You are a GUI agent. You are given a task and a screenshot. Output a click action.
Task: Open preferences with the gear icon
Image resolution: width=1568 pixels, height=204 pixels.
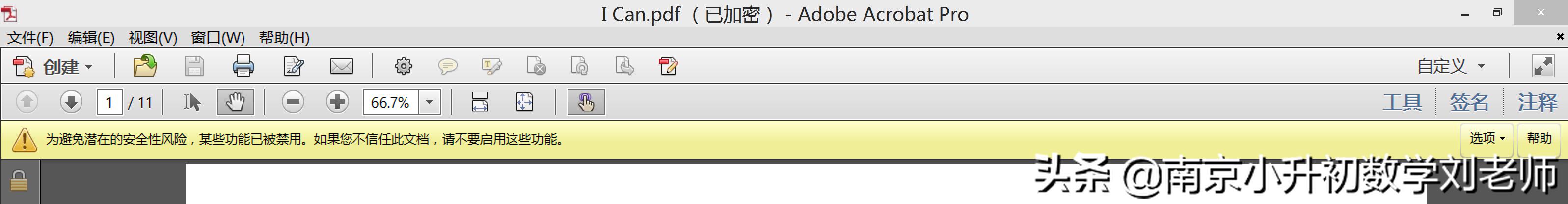pos(403,66)
